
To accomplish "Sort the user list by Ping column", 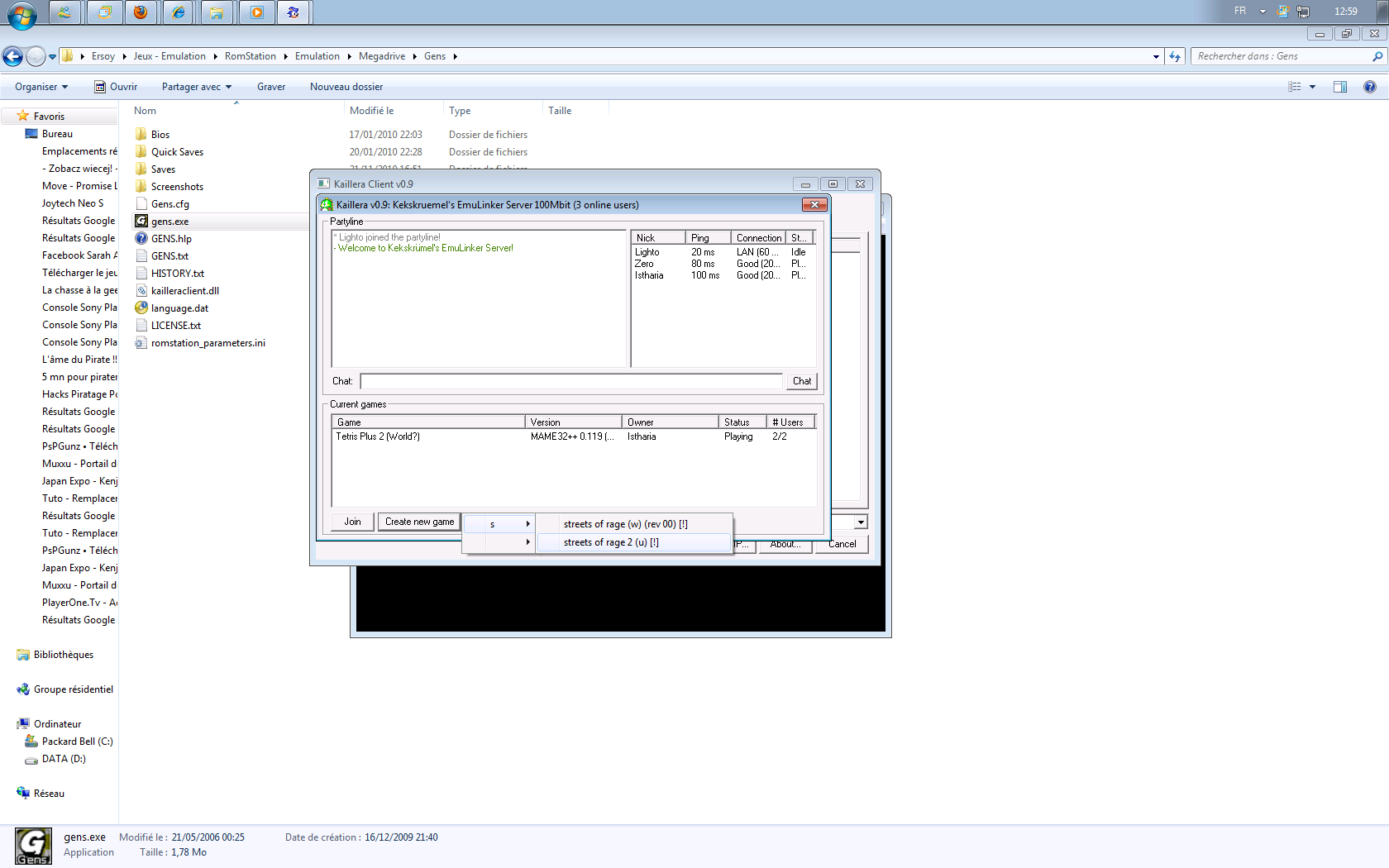I will pyautogui.click(x=708, y=238).
